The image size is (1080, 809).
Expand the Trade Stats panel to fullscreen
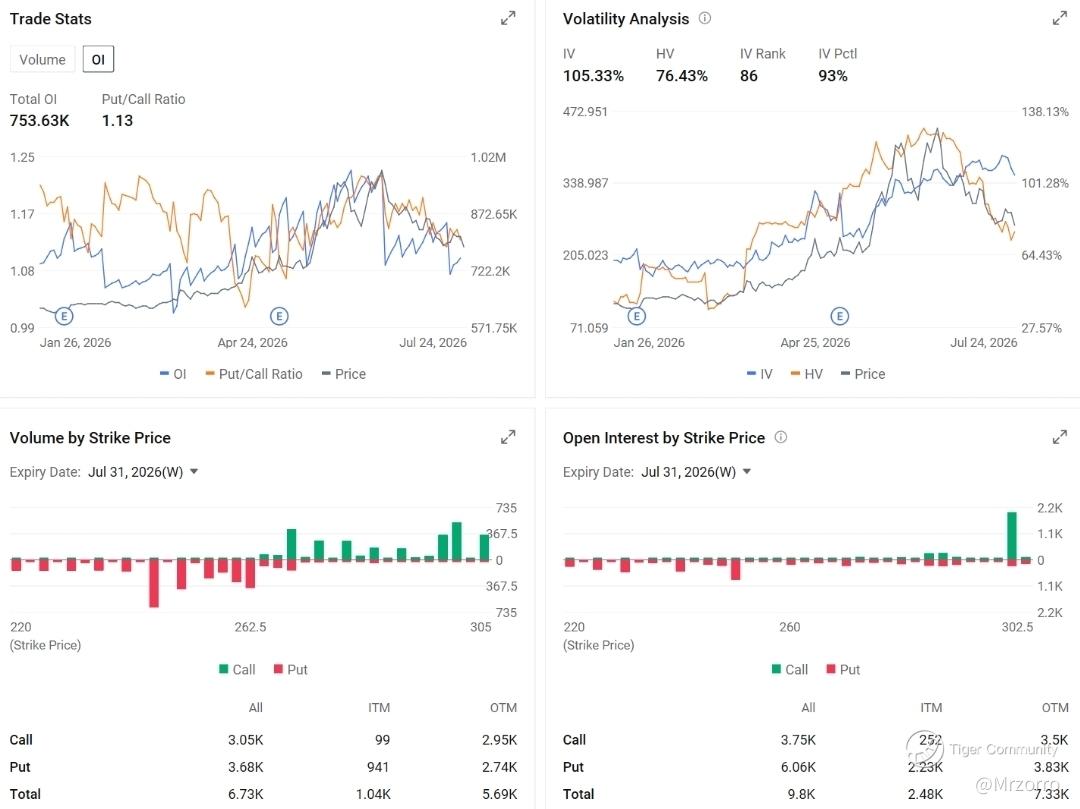[508, 18]
